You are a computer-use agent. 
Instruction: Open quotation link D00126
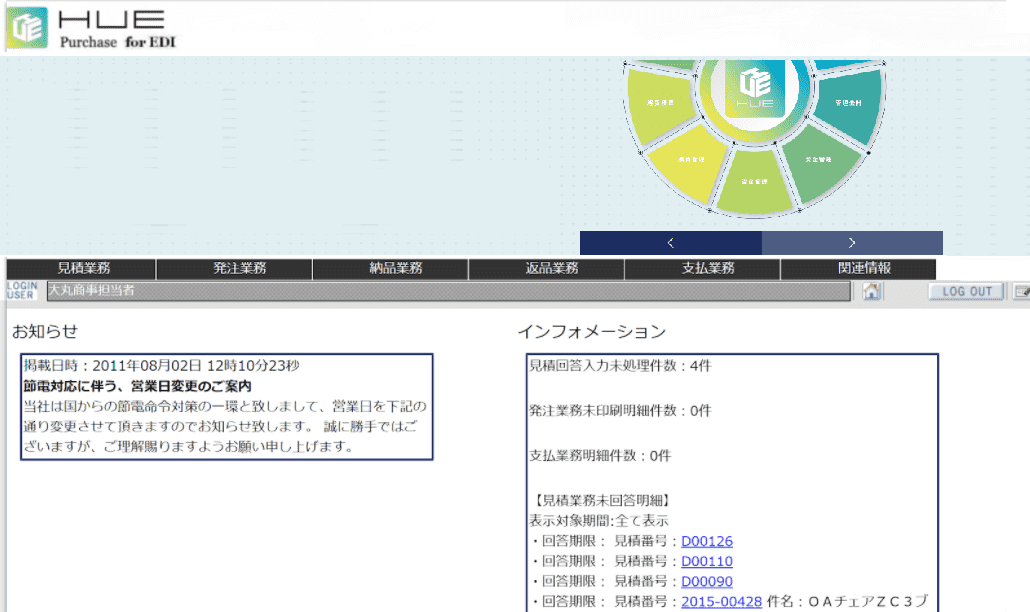tap(708, 541)
